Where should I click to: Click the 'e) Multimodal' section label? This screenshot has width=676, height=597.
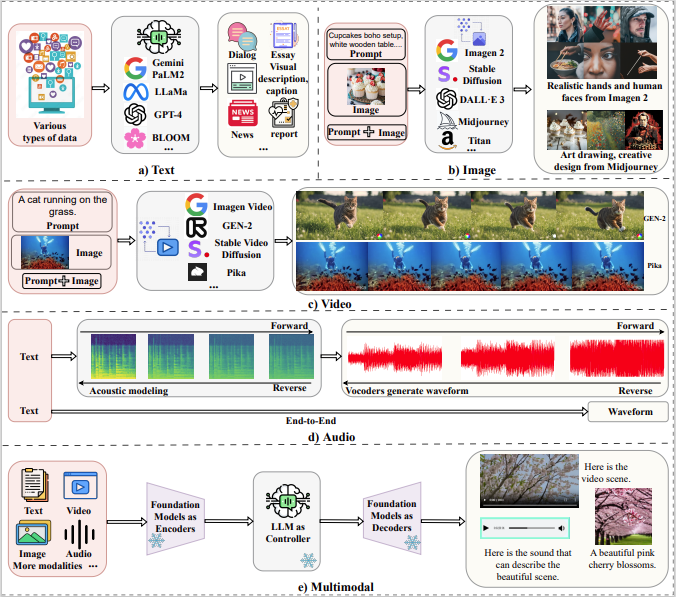click(x=336, y=587)
